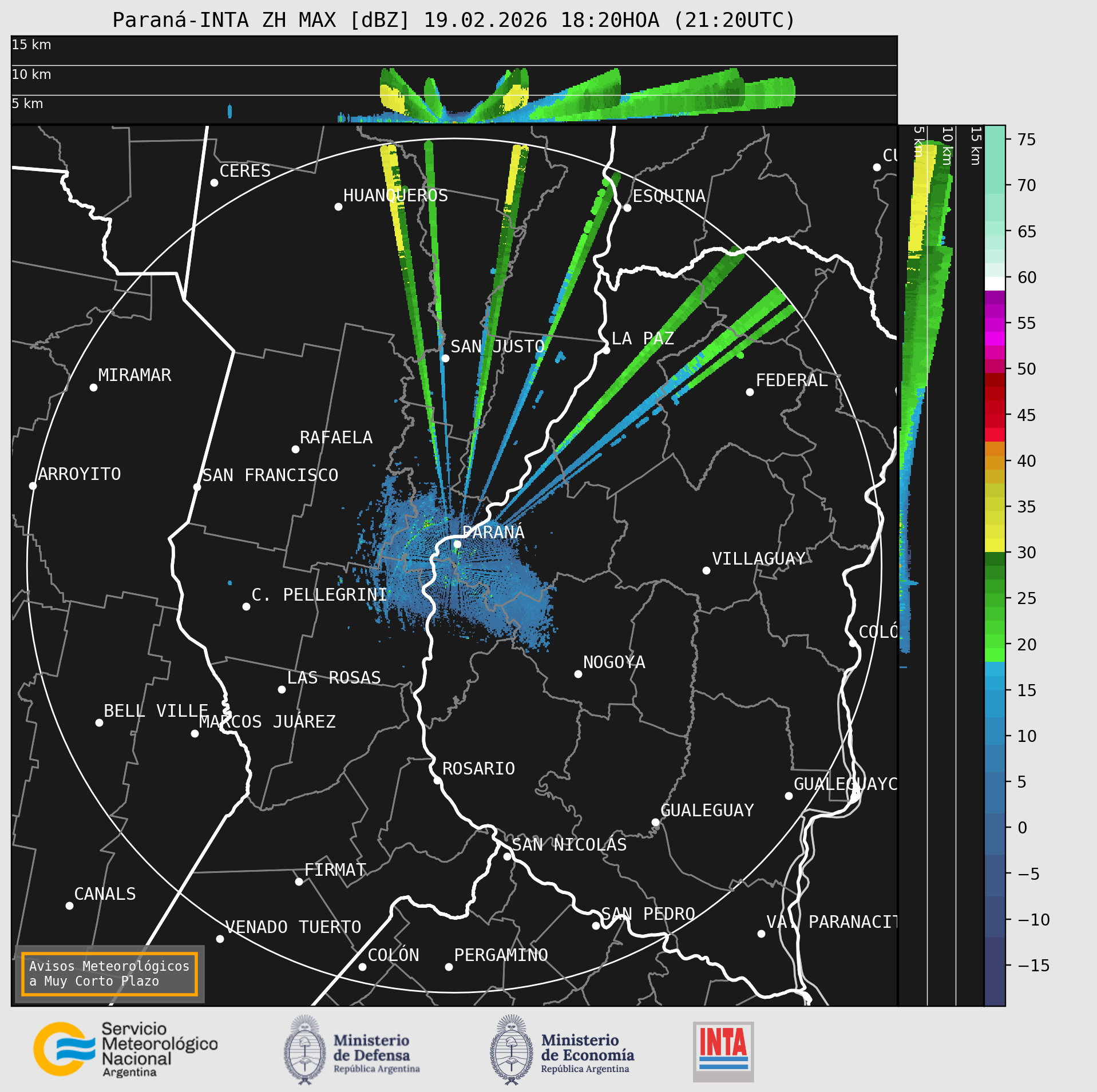Click the RAFAELA city label
The width and height of the screenshot is (1097, 1092).
click(336, 438)
